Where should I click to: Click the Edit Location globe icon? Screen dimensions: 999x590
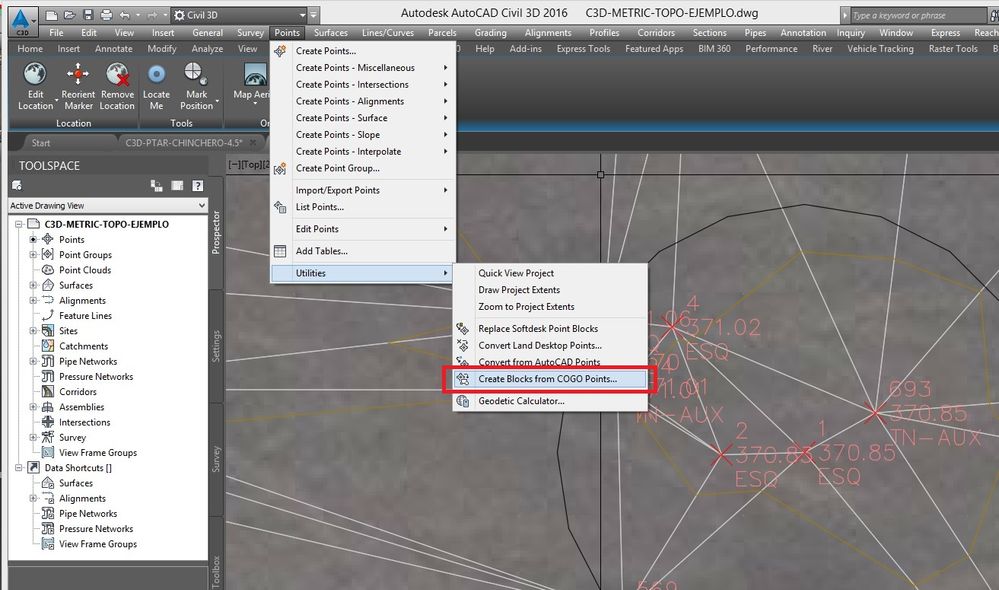(35, 74)
